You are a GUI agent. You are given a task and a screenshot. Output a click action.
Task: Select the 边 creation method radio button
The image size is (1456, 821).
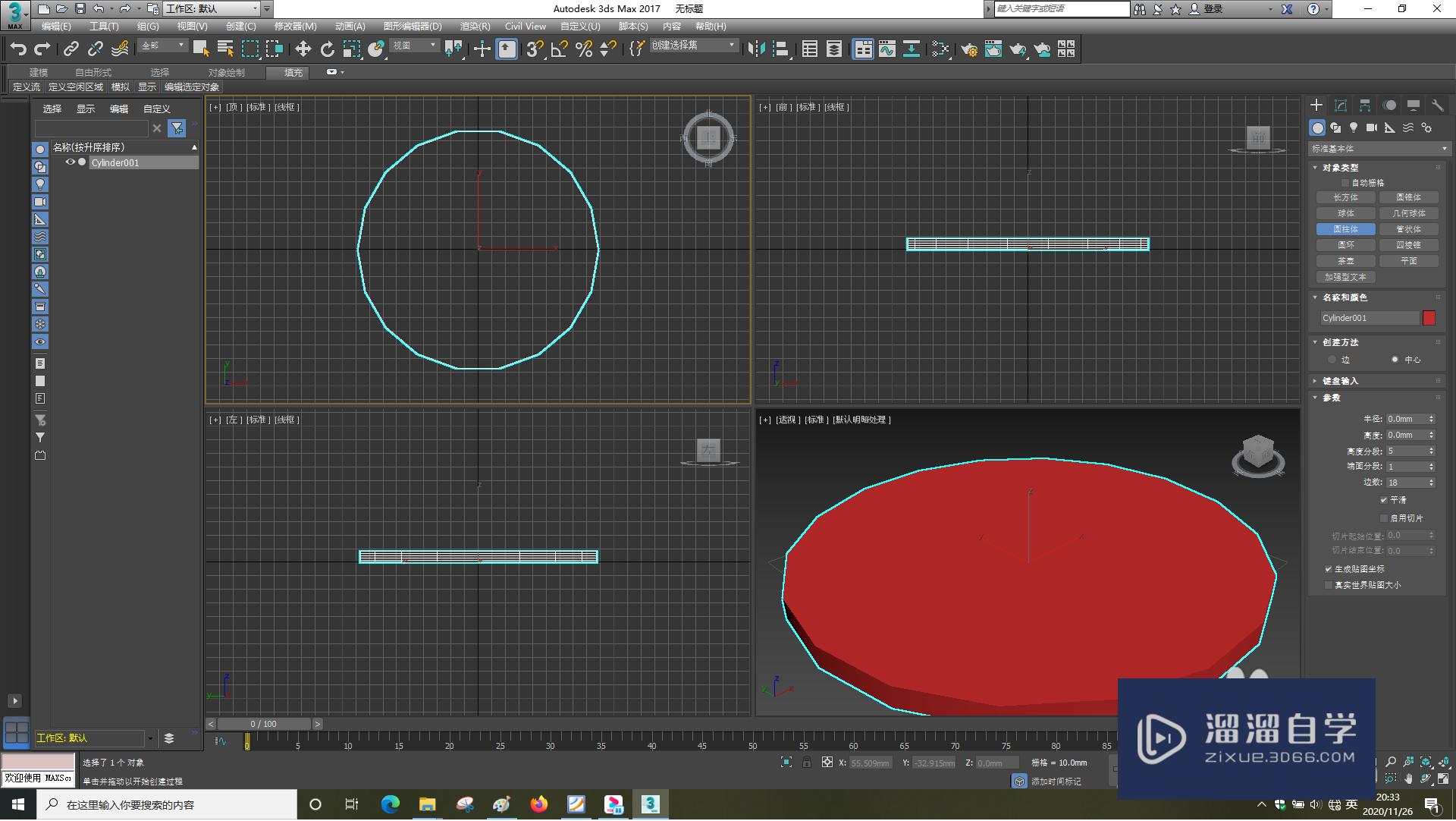[x=1332, y=360]
